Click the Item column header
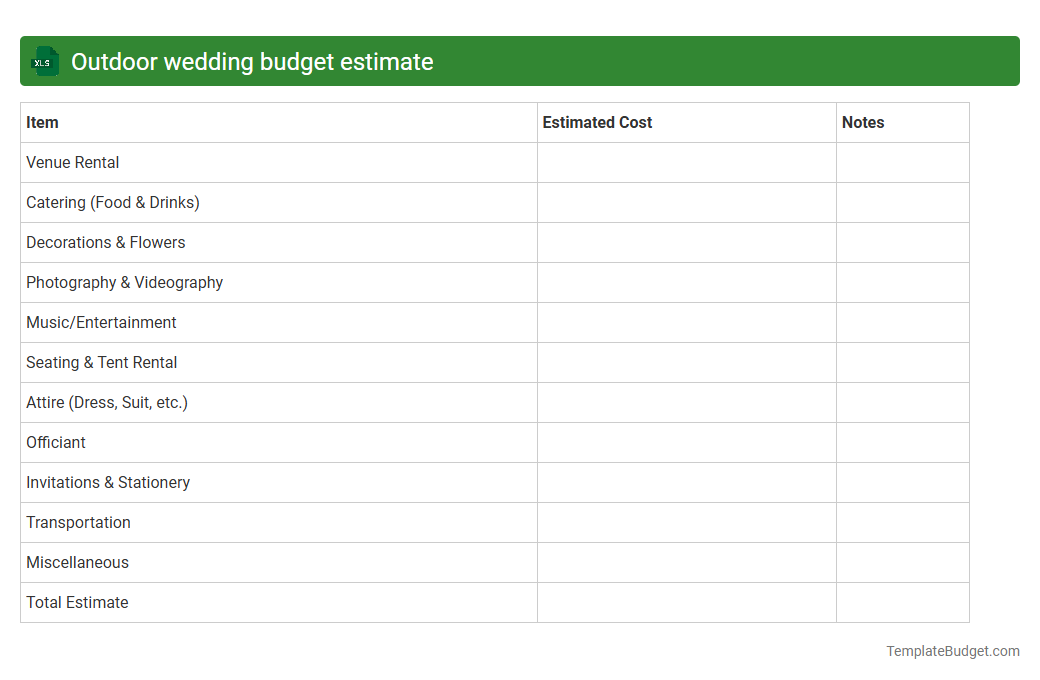The width and height of the screenshot is (1040, 680). [42, 122]
